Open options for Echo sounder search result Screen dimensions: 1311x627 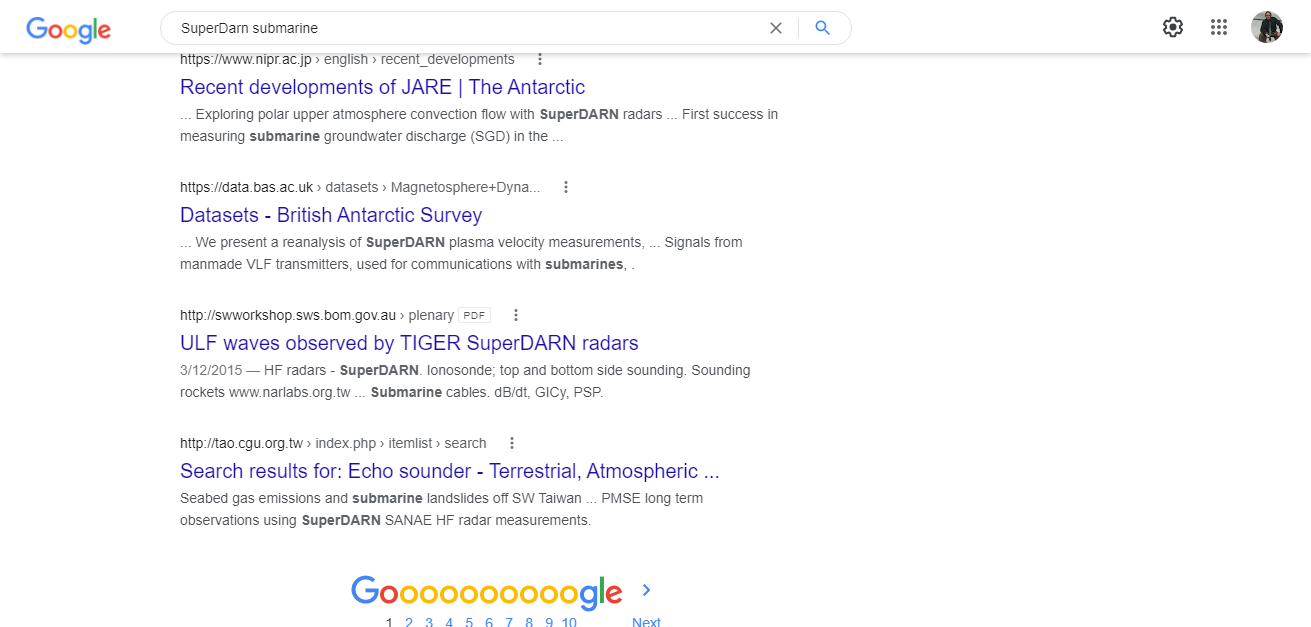click(512, 443)
